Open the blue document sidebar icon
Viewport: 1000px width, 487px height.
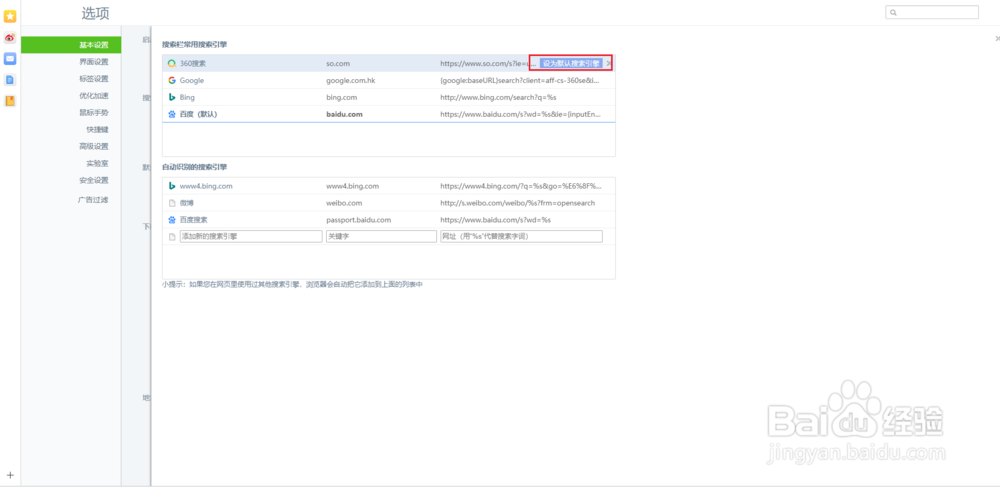[x=10, y=80]
